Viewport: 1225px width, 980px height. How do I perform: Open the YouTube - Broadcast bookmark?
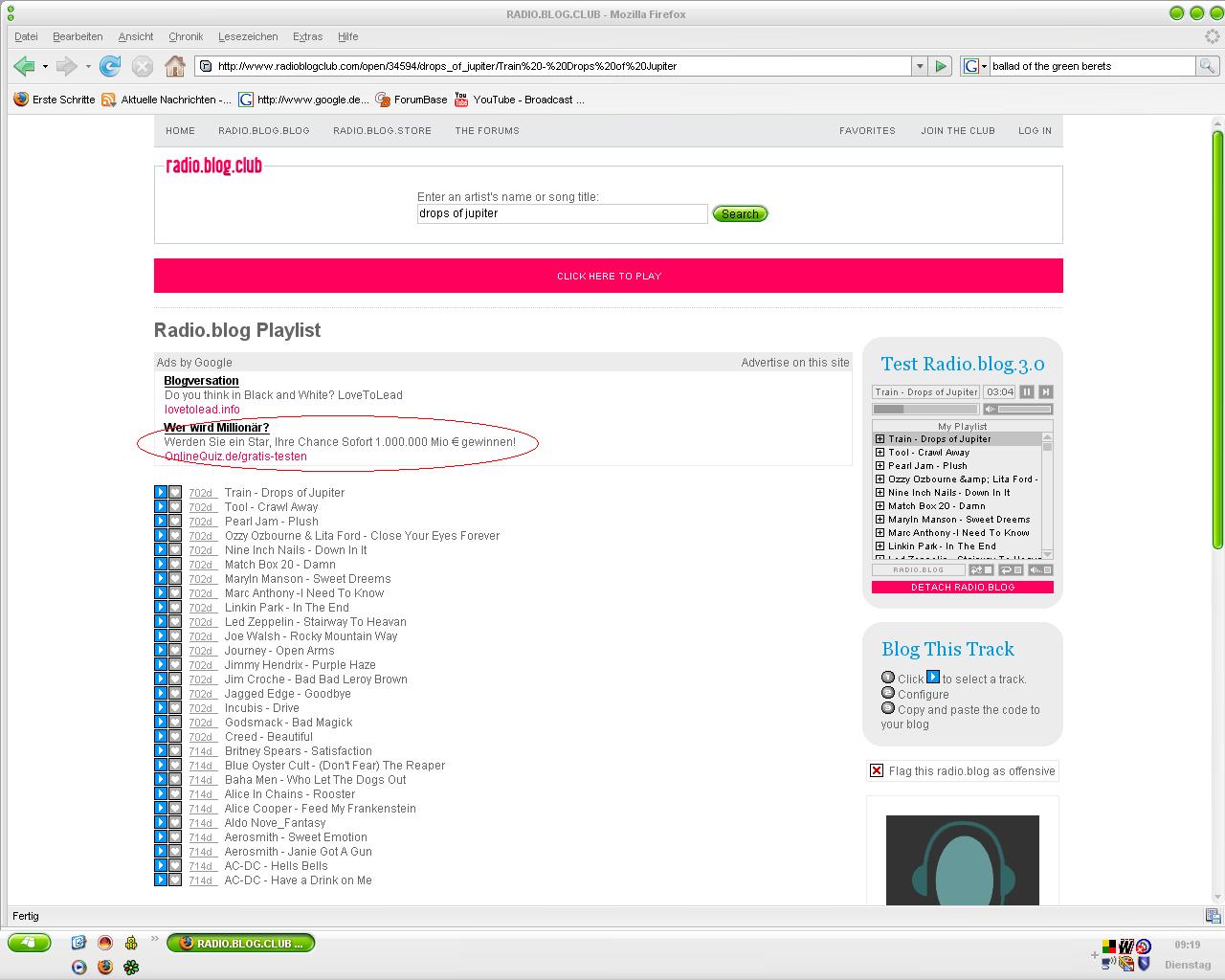click(519, 100)
